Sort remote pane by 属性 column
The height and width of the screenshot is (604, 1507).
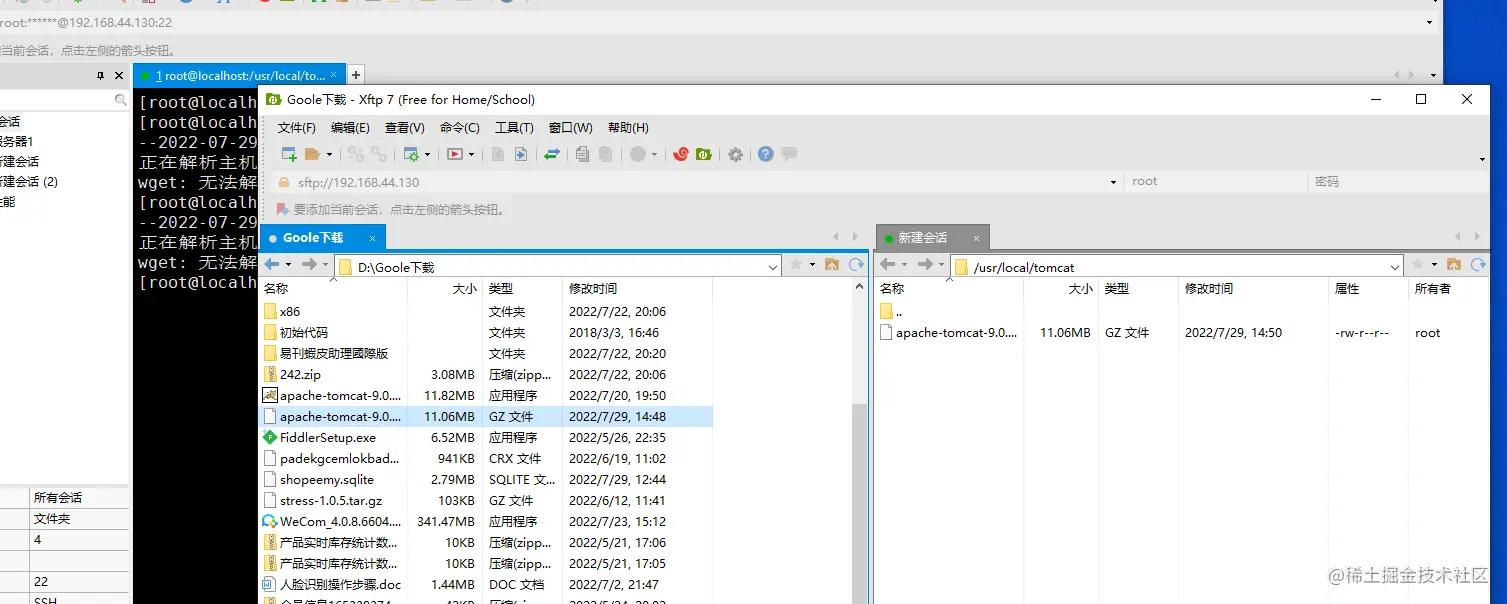(1367, 289)
